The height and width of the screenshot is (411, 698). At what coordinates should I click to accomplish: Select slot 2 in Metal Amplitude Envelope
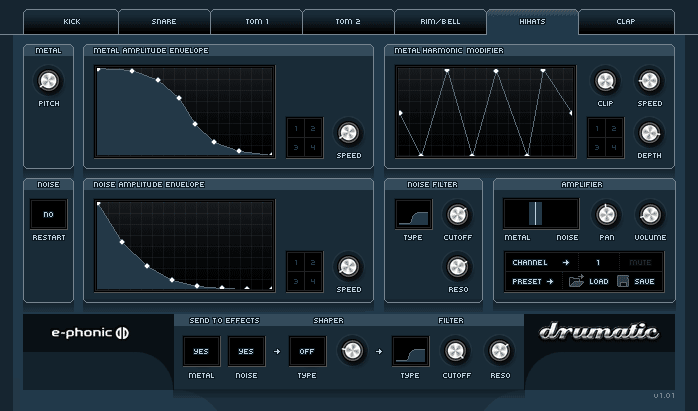tap(313, 129)
